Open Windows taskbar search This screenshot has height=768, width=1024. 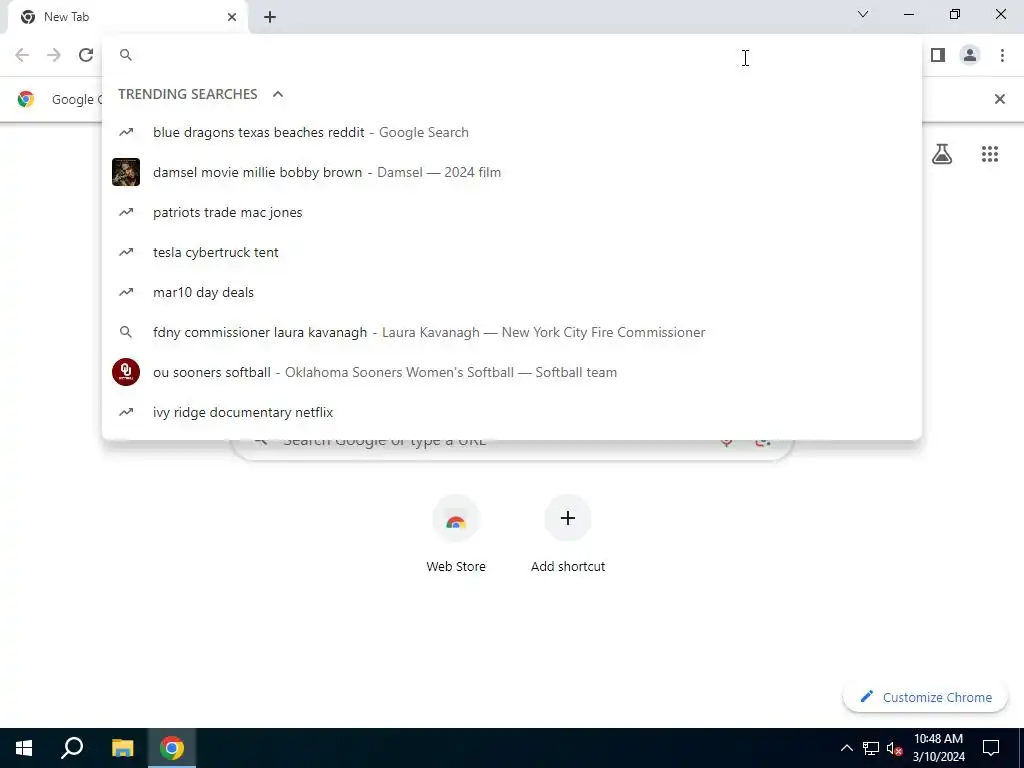[x=72, y=748]
